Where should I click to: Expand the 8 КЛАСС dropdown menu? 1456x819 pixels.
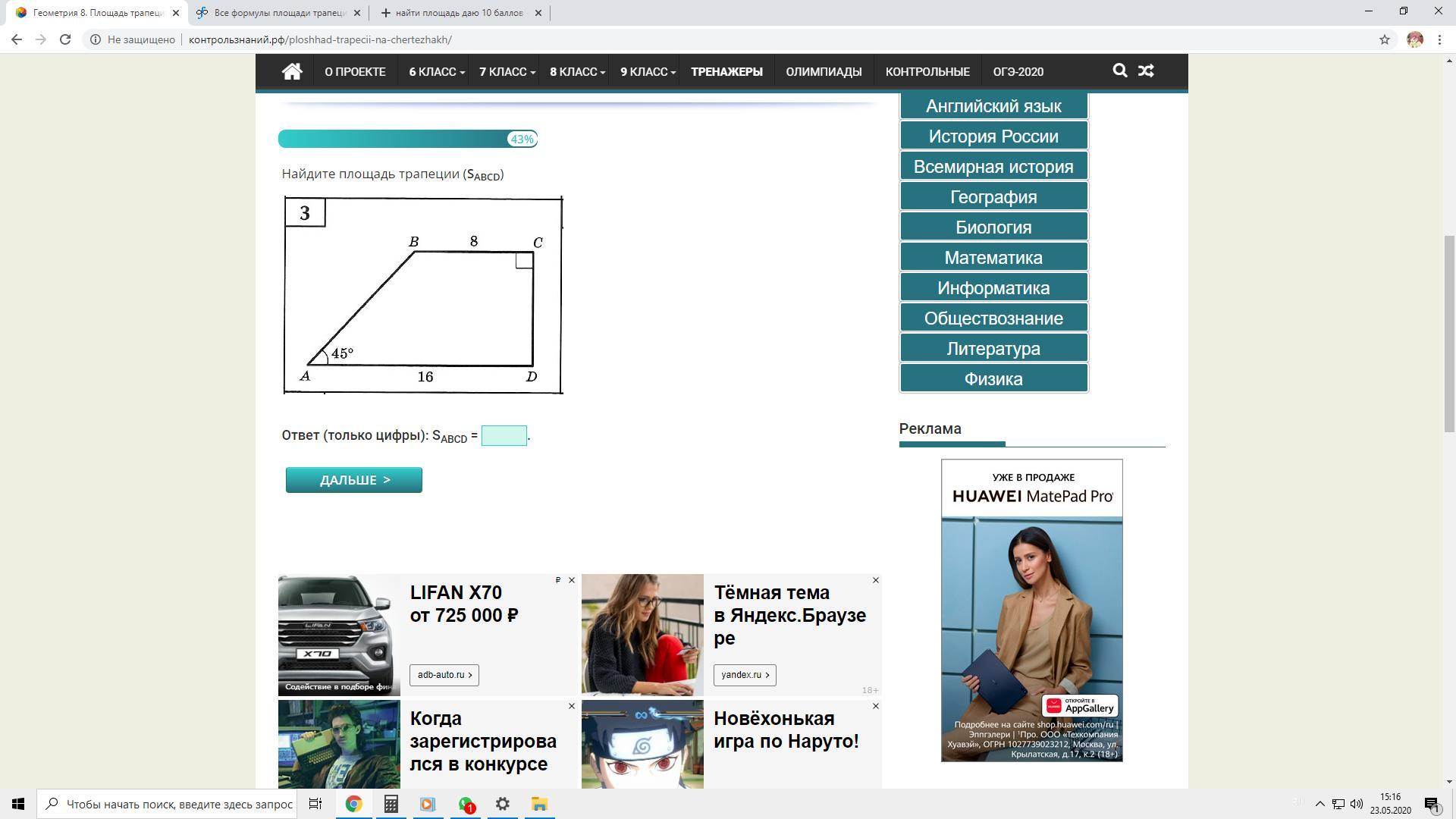[x=577, y=72]
